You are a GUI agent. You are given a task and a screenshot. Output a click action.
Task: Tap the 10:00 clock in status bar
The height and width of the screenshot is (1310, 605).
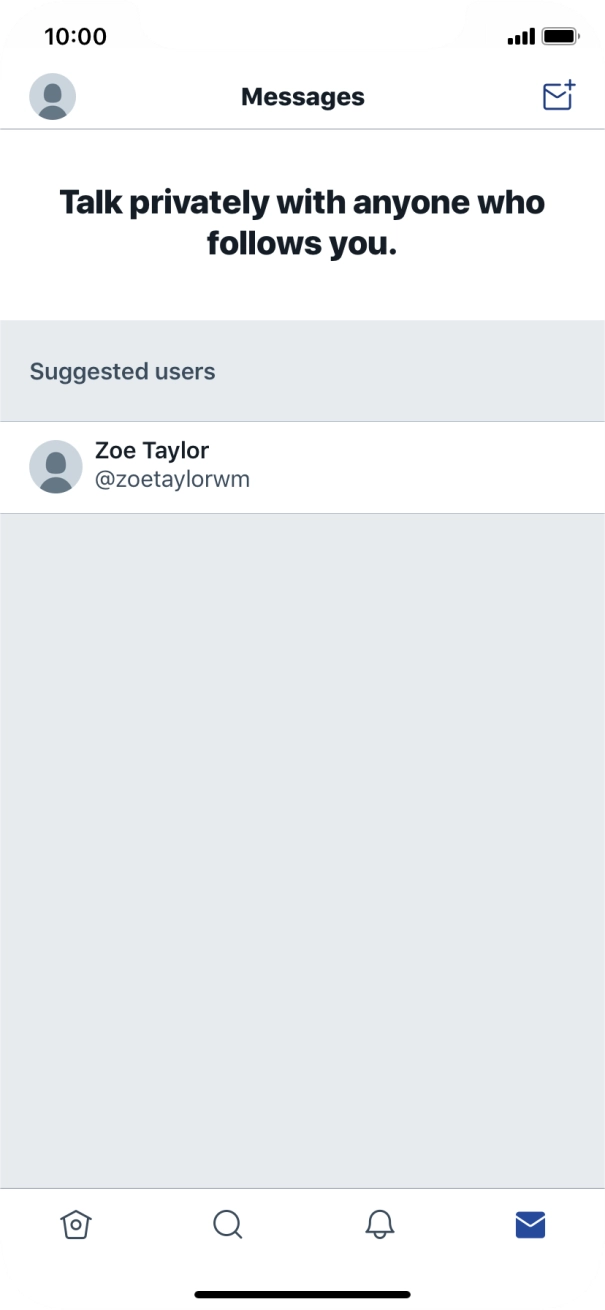[x=75, y=37]
